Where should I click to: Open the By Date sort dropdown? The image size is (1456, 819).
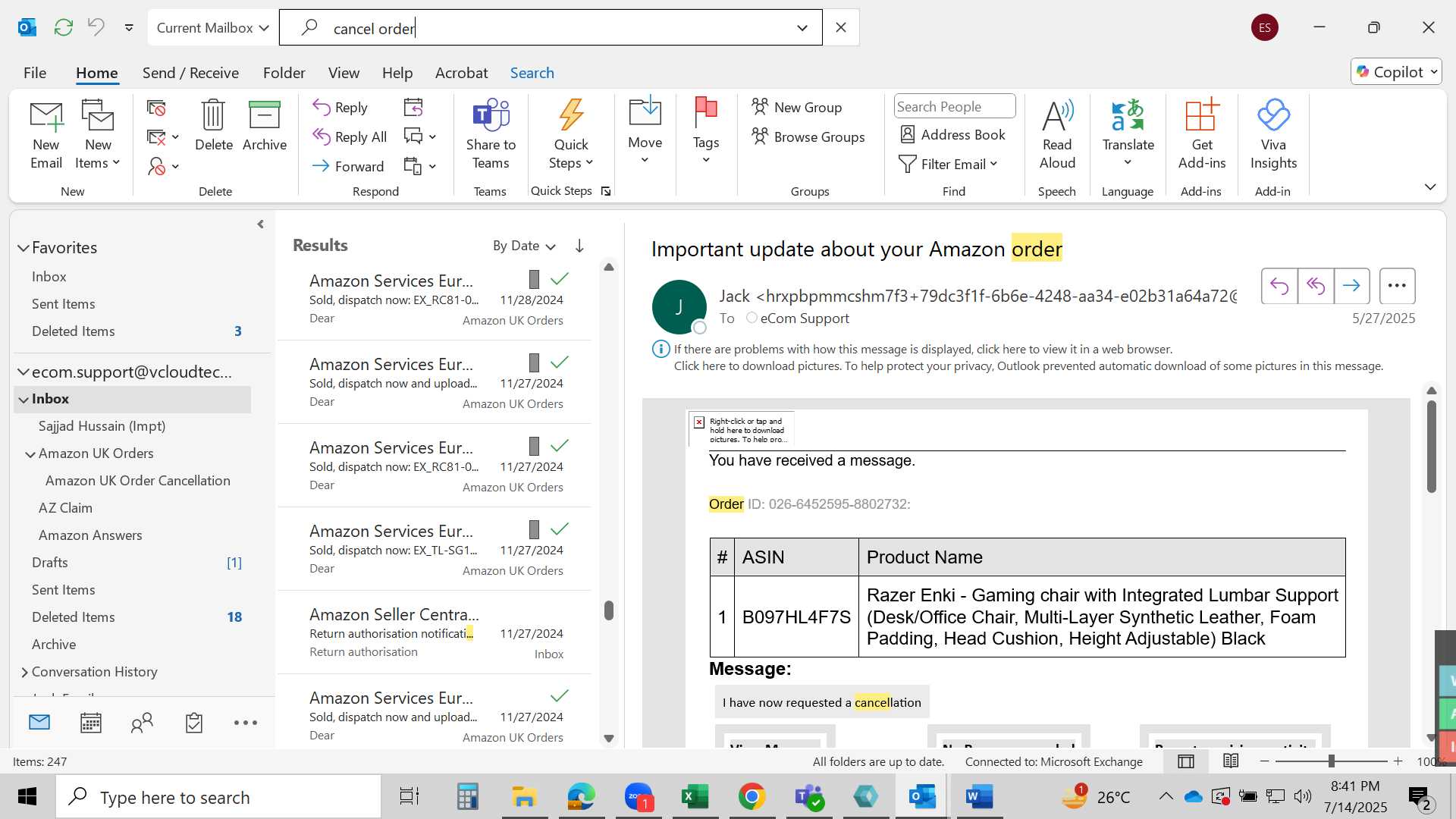(x=524, y=246)
